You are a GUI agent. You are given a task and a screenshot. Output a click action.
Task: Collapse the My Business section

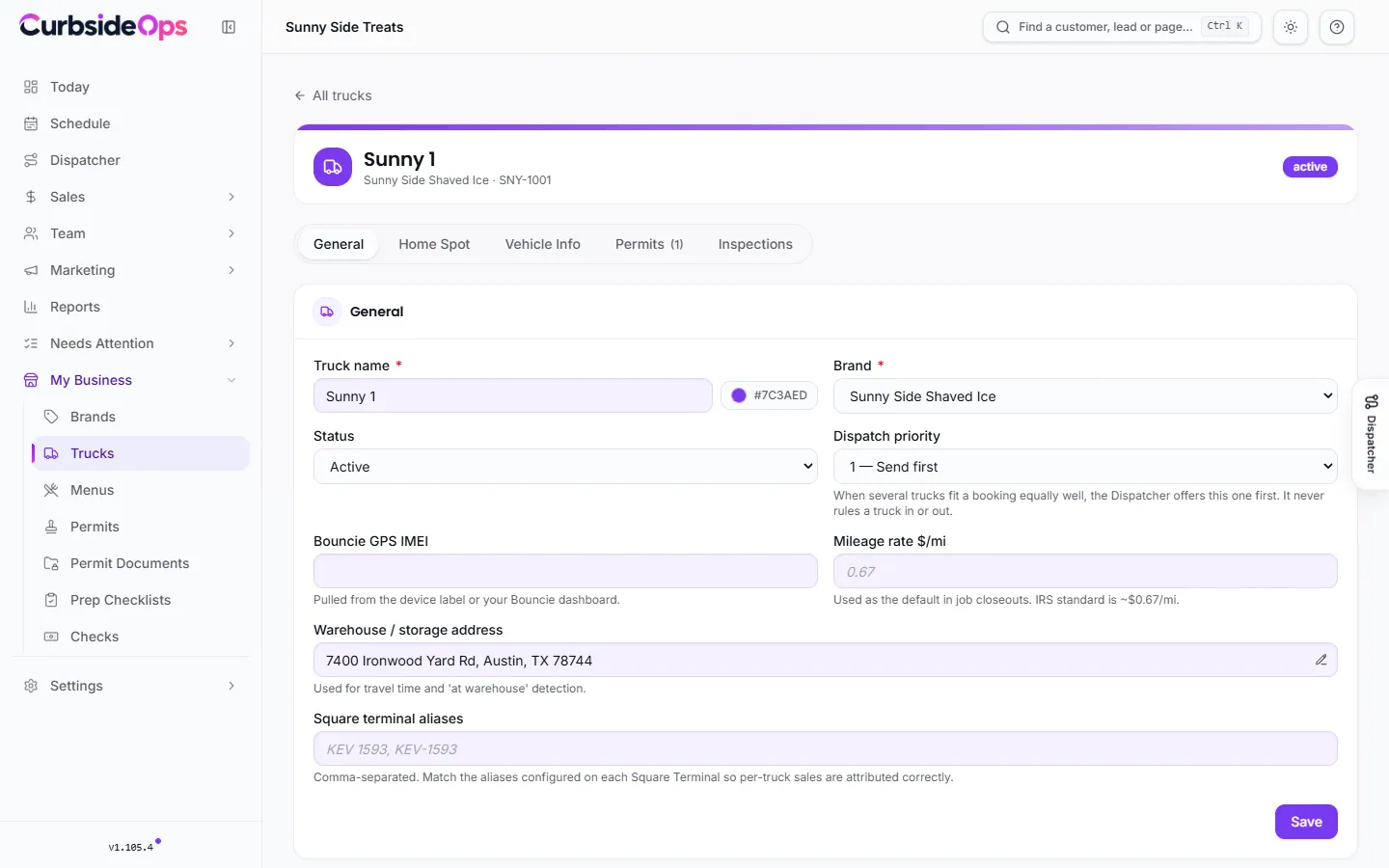point(131,380)
